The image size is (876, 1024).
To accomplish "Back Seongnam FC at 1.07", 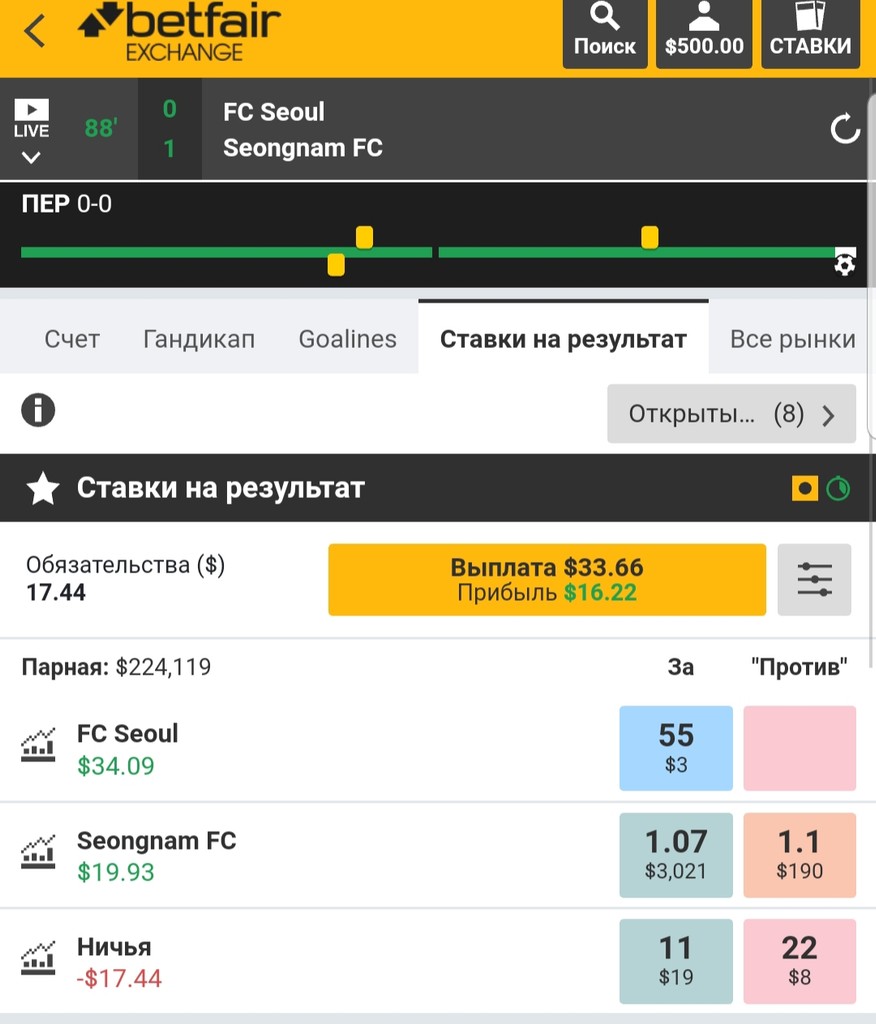I will (676, 854).
